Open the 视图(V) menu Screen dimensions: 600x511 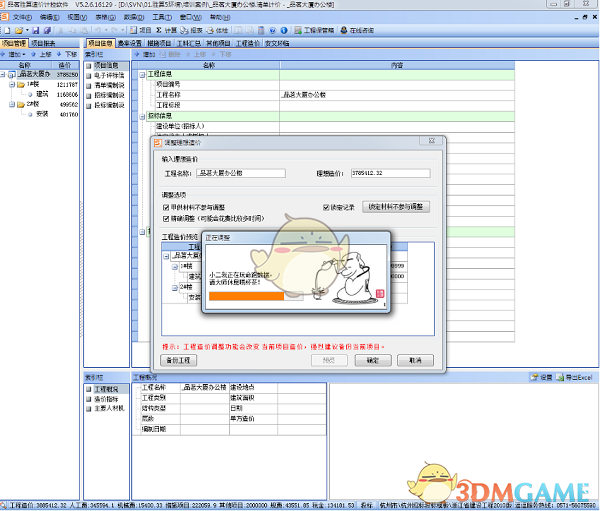(77, 17)
